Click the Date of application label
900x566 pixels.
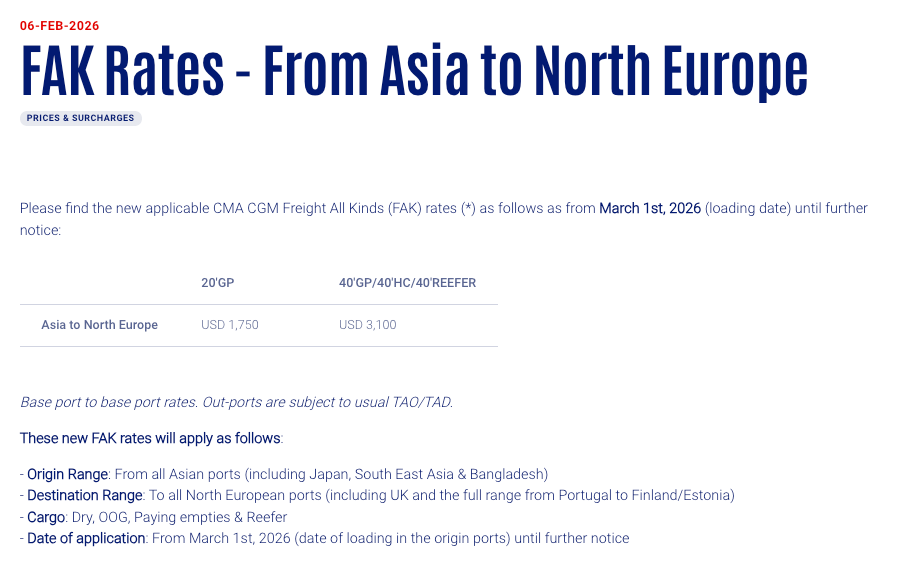[x=86, y=538]
